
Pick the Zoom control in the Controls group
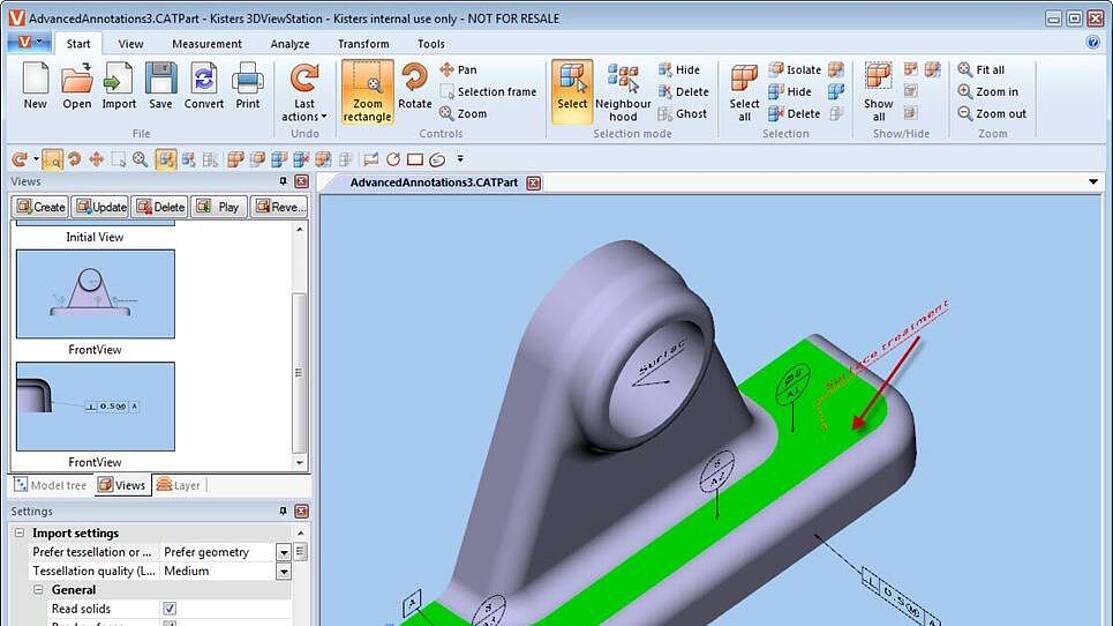tap(464, 114)
